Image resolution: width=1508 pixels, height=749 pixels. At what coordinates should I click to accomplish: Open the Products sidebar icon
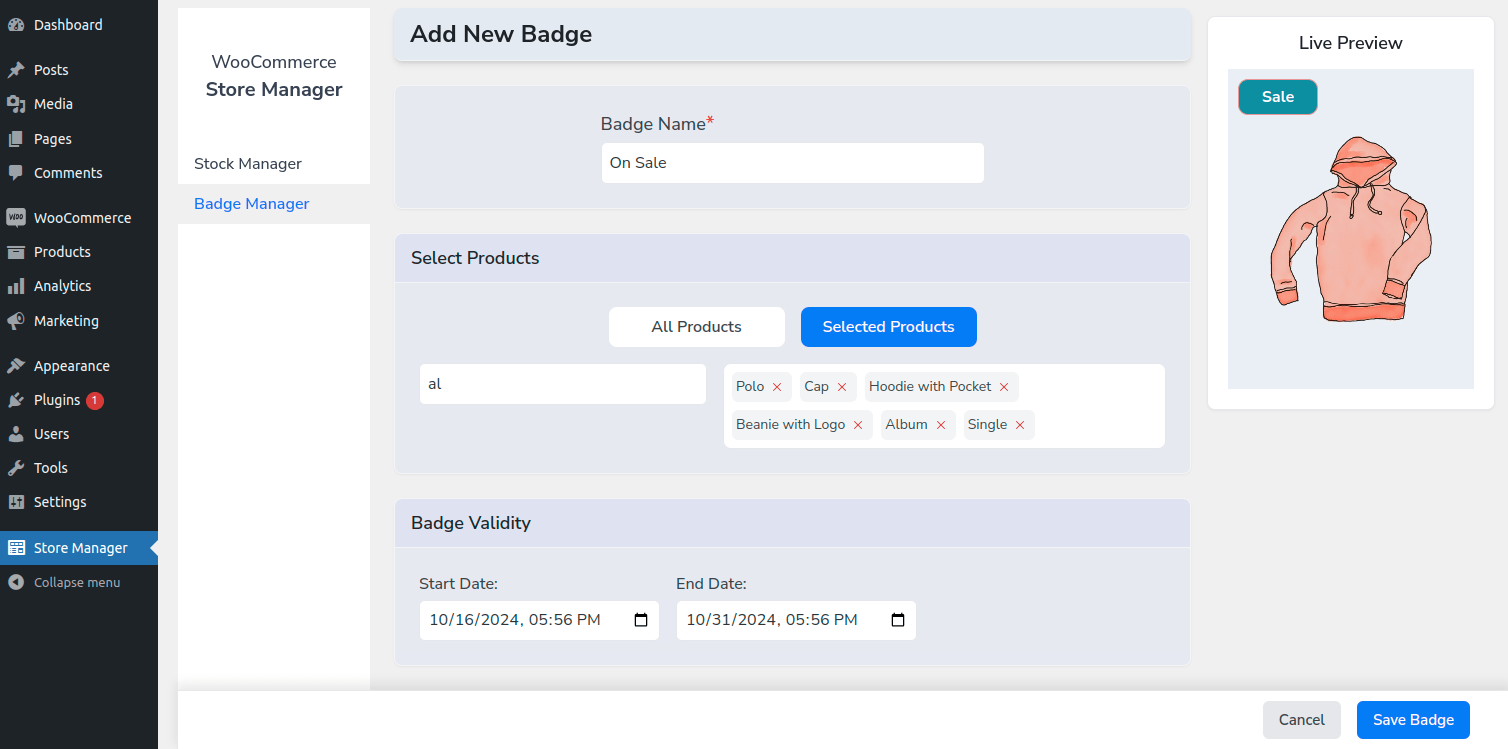17,251
